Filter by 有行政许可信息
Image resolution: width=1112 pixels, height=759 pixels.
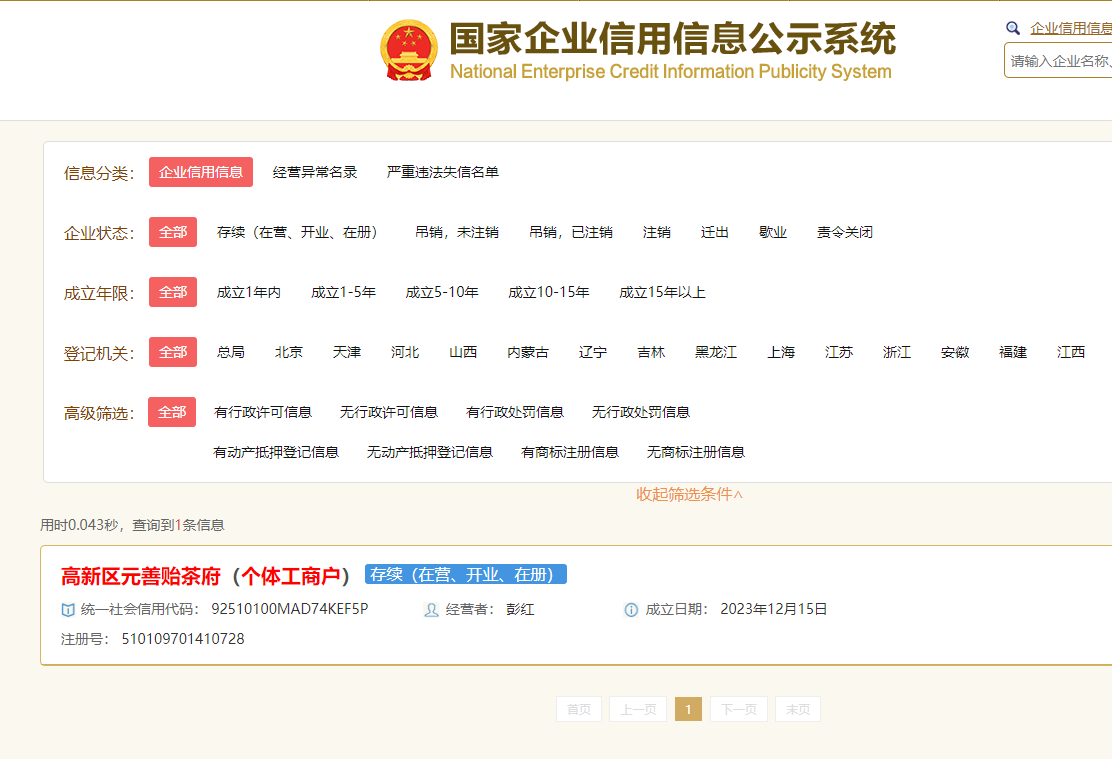(263, 412)
